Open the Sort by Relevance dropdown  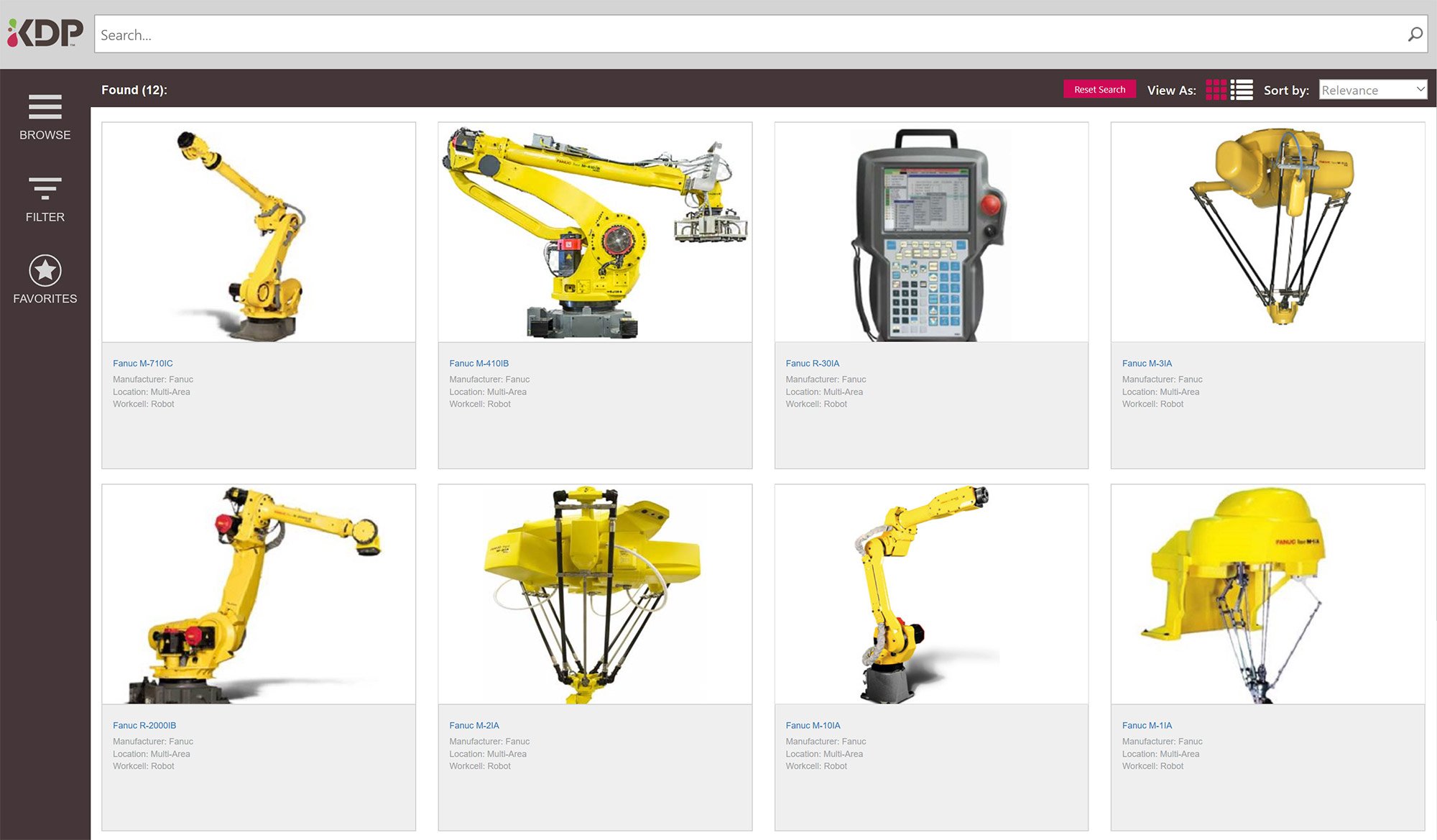[x=1372, y=90]
